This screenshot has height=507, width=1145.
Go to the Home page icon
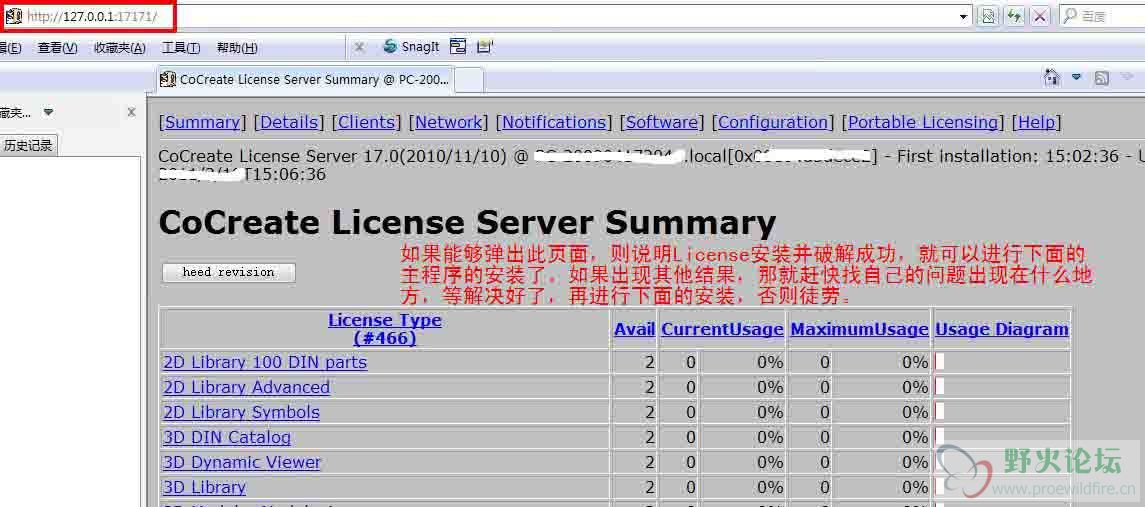click(1052, 77)
